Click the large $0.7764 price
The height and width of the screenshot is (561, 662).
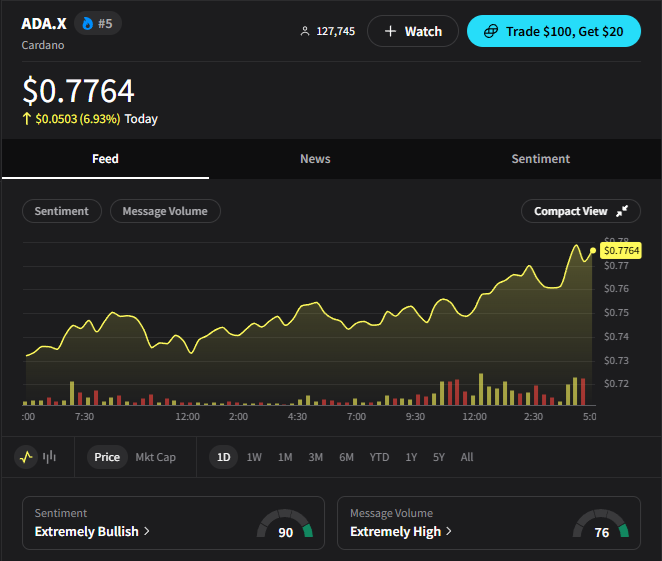click(79, 90)
